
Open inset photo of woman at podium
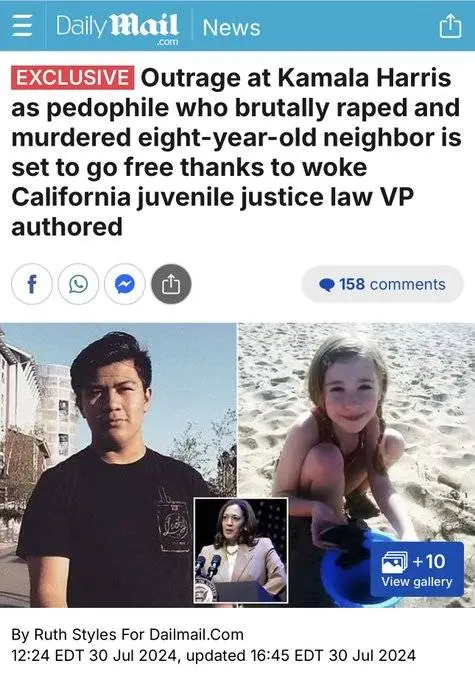pyautogui.click(x=241, y=550)
